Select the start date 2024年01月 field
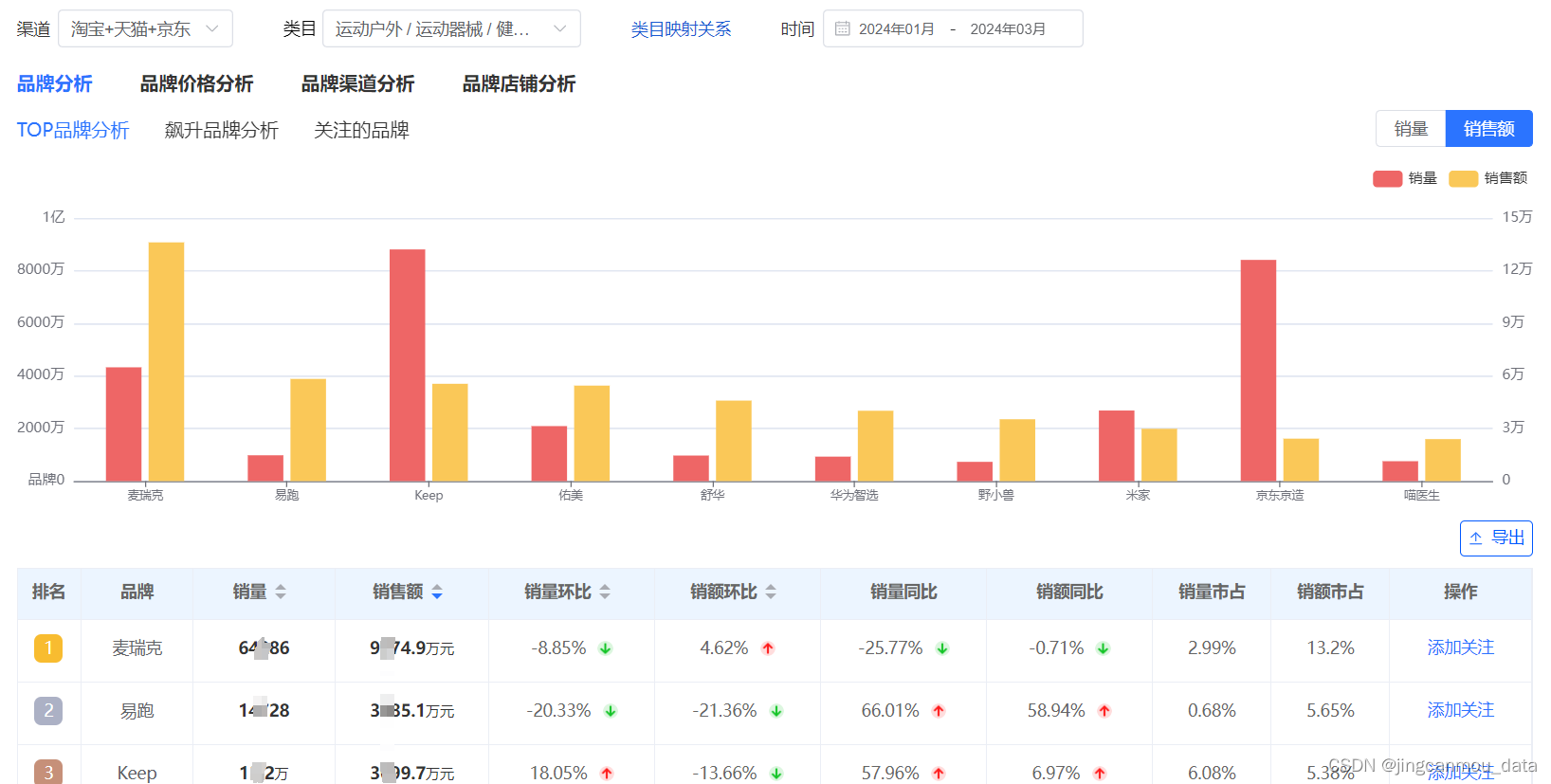This screenshot has width=1551, height=784. 896,29
